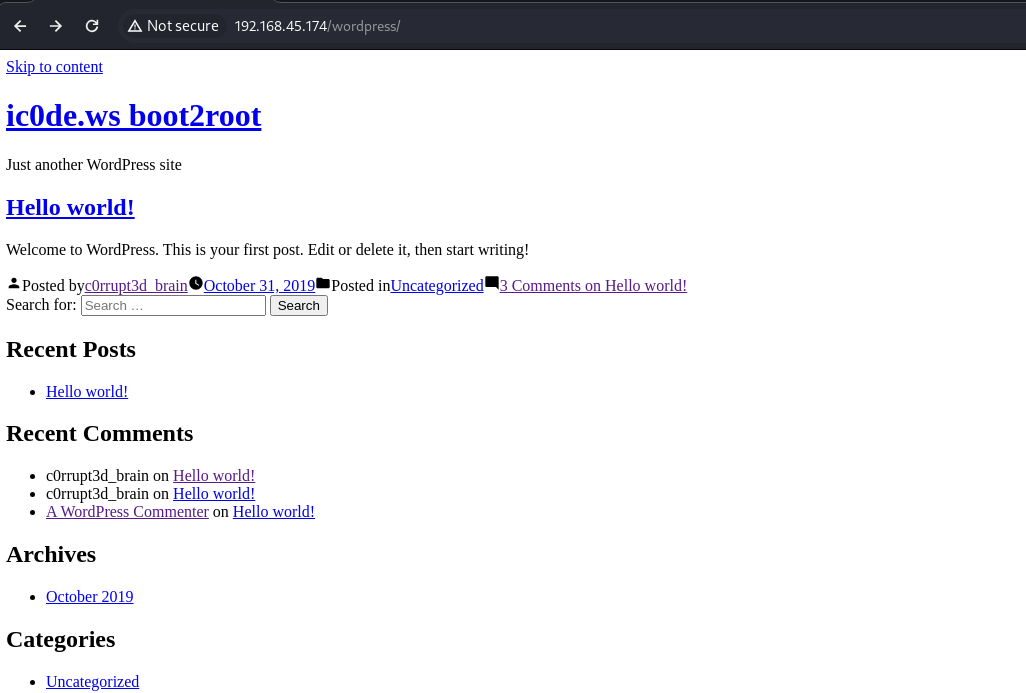This screenshot has width=1026, height=693.
Task: Click the person icon before Posted by
Action: pyautogui.click(x=14, y=283)
